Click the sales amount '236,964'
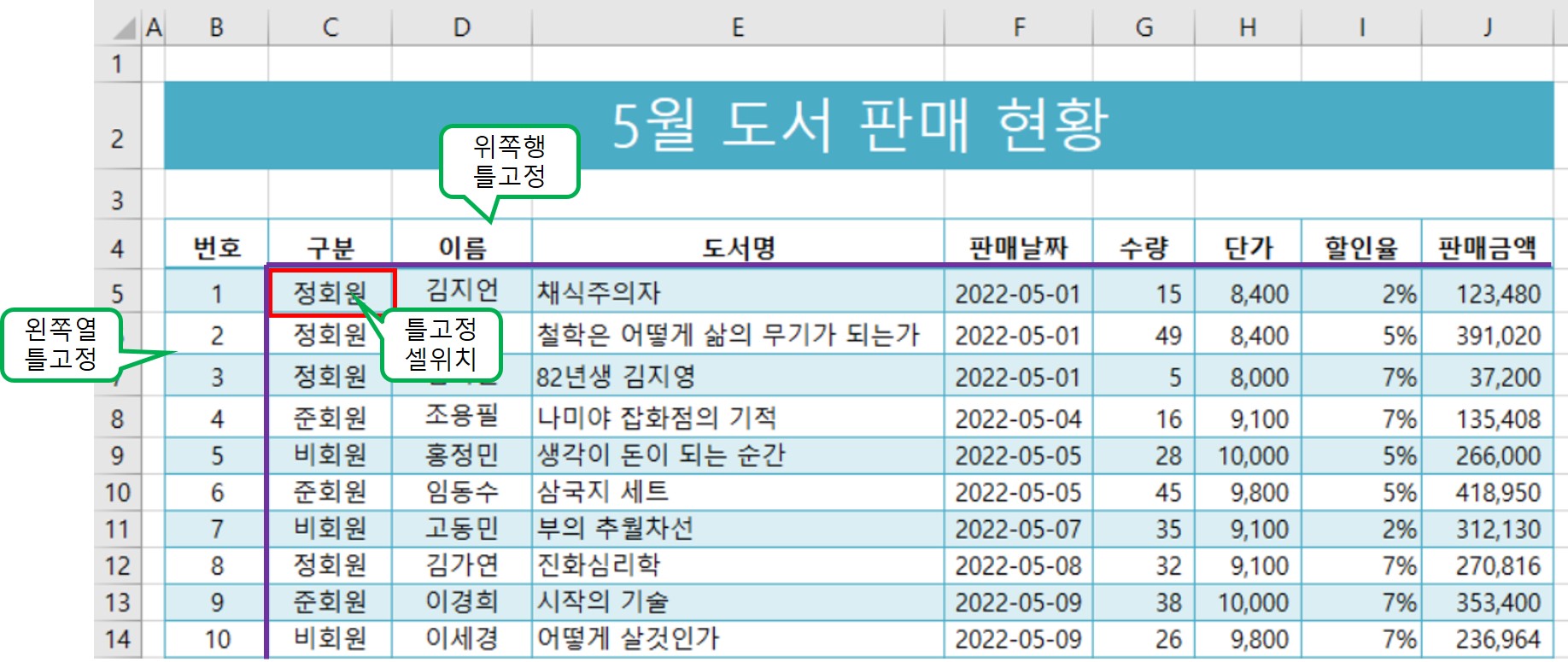The width and height of the screenshot is (1568, 662). click(x=1488, y=640)
